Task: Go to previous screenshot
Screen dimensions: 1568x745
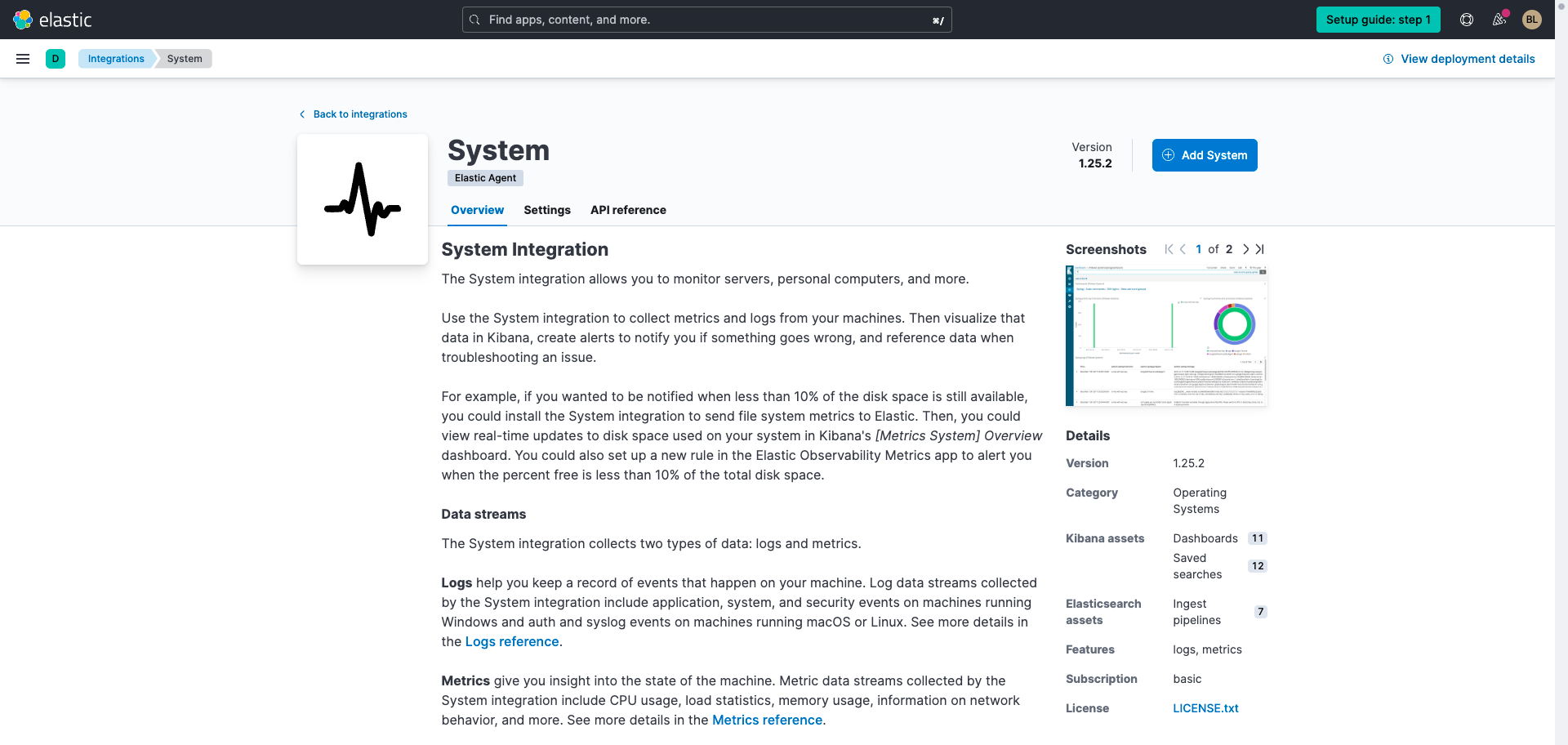Action: click(x=1183, y=249)
